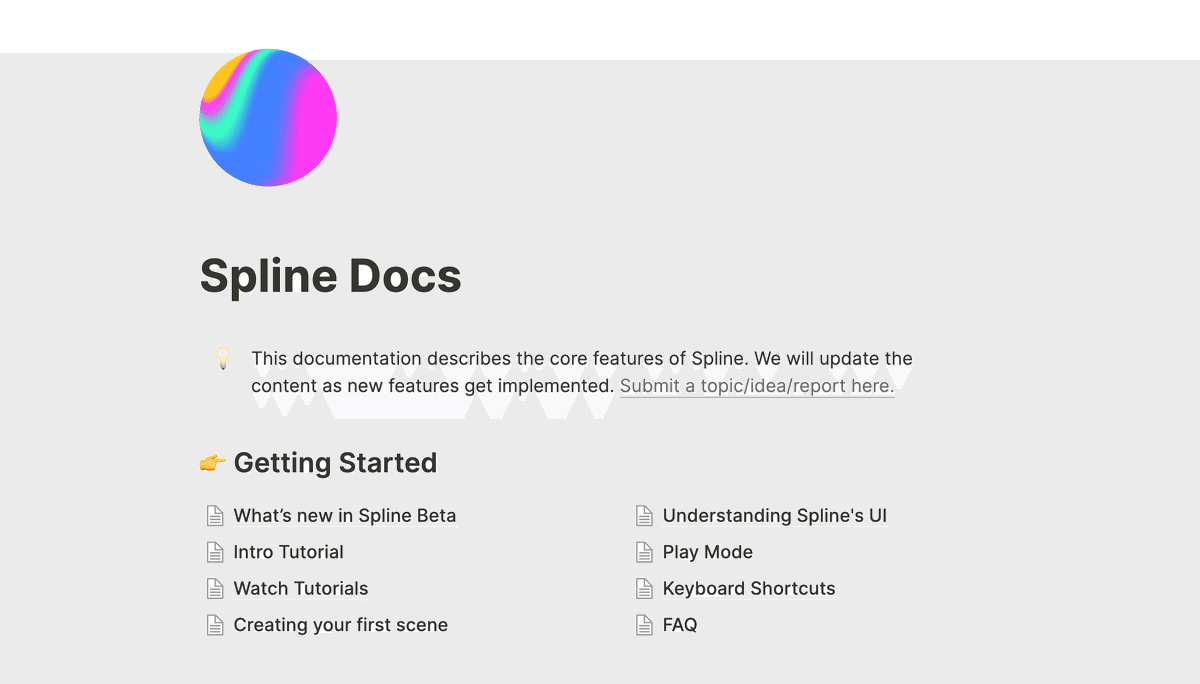Click the page icon beside Watch Tutorials

(x=215, y=588)
